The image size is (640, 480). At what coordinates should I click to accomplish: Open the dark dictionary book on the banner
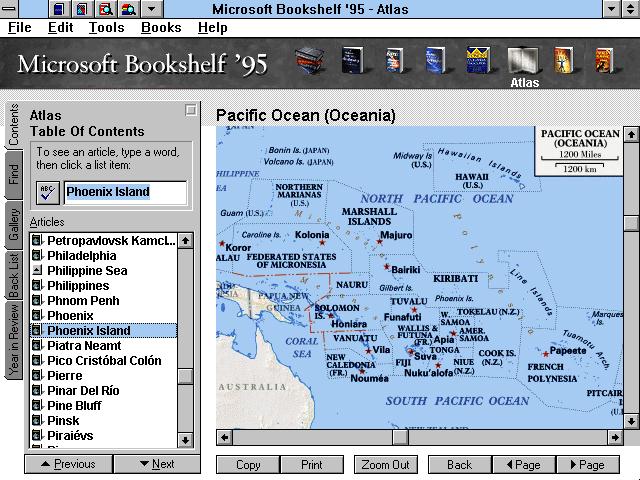point(353,60)
